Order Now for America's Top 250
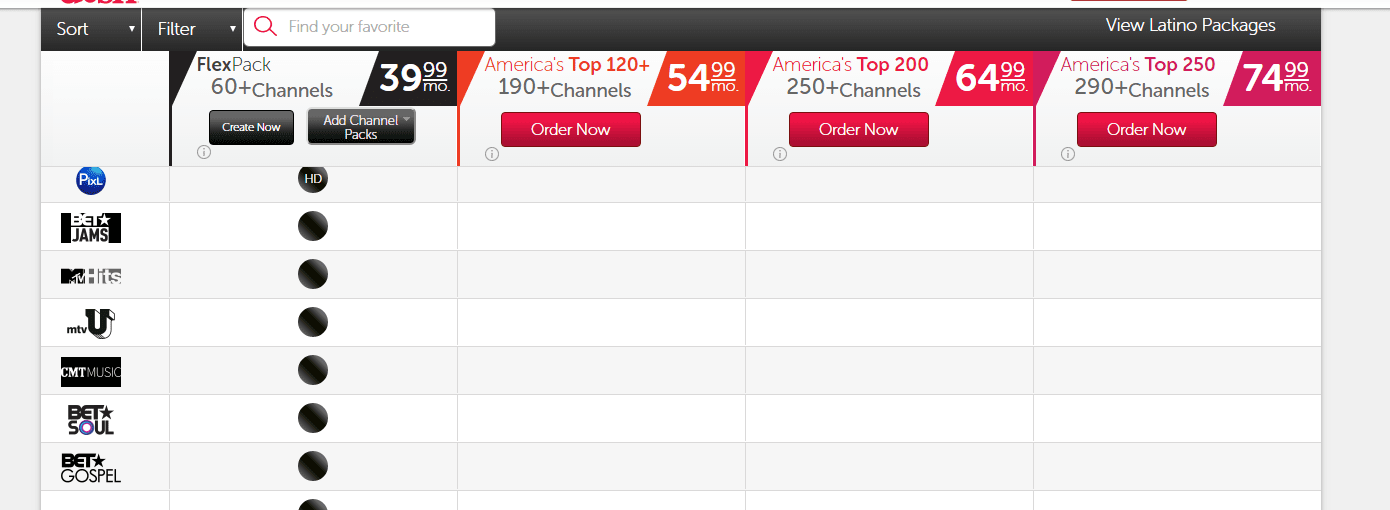The image size is (1390, 510). [x=1147, y=129]
